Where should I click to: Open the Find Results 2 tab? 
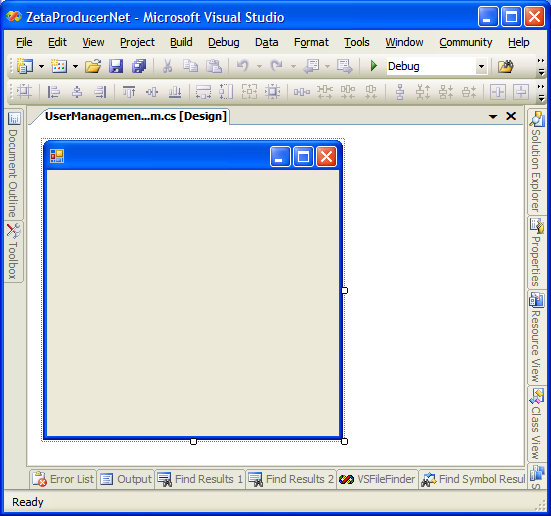(x=291, y=479)
